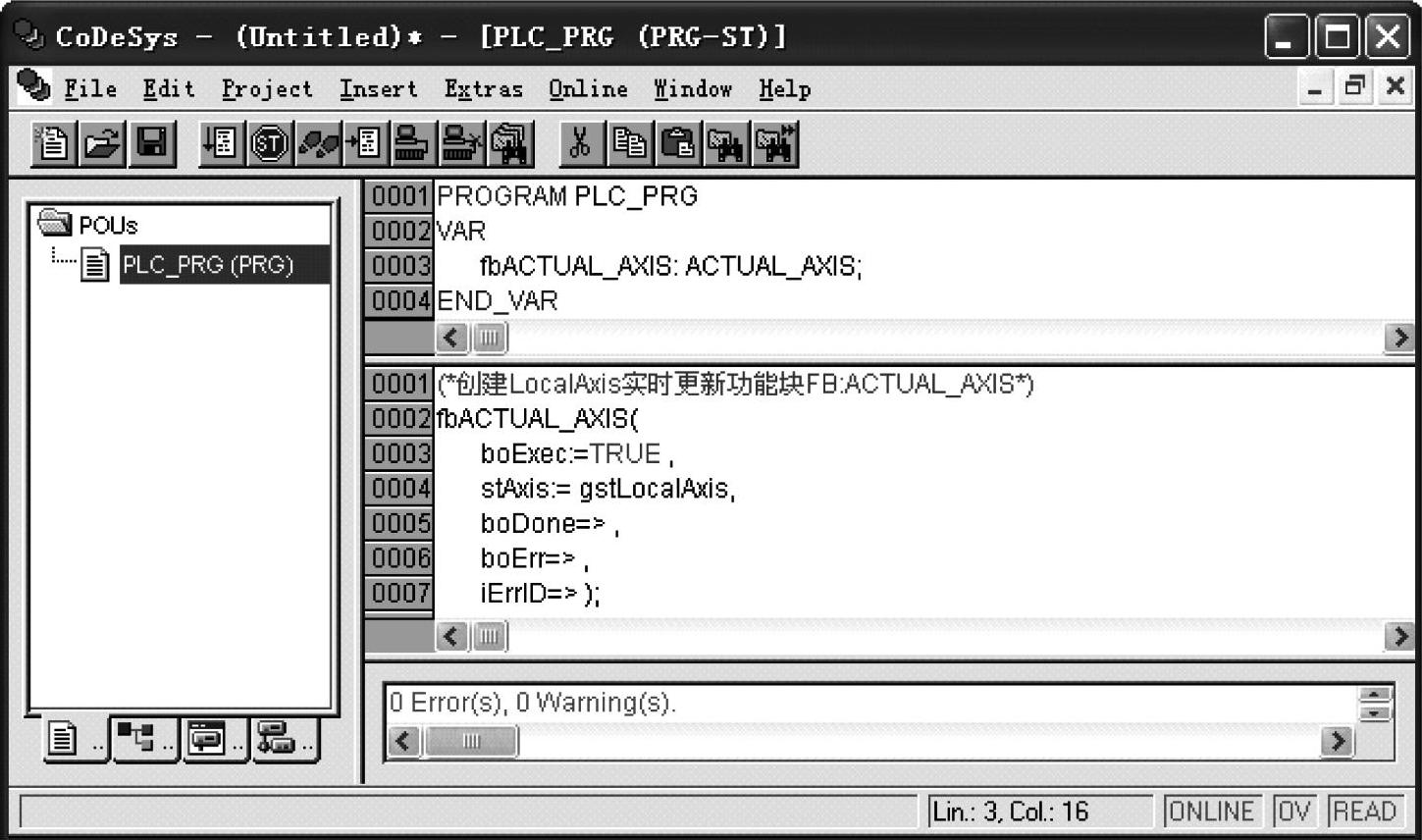Switch to the Resources organizer tab
Image resolution: width=1422 pixels, height=840 pixels.
(x=285, y=739)
